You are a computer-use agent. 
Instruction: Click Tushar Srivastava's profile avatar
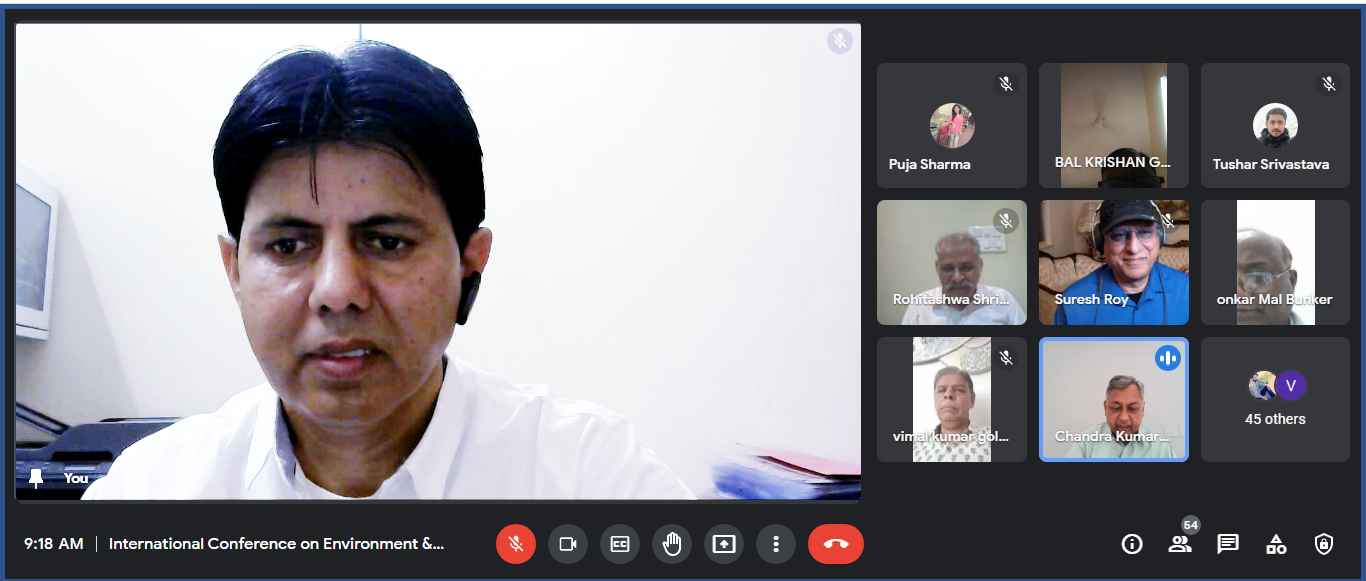coord(1275,125)
